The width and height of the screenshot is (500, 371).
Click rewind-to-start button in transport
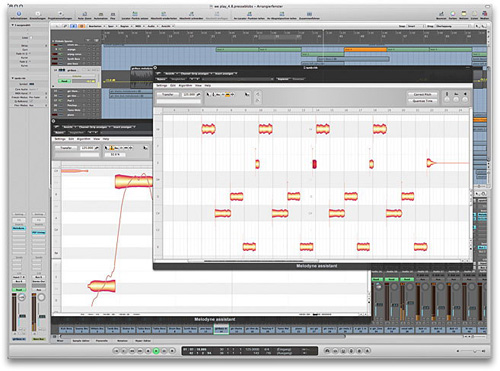pyautogui.click(x=116, y=351)
